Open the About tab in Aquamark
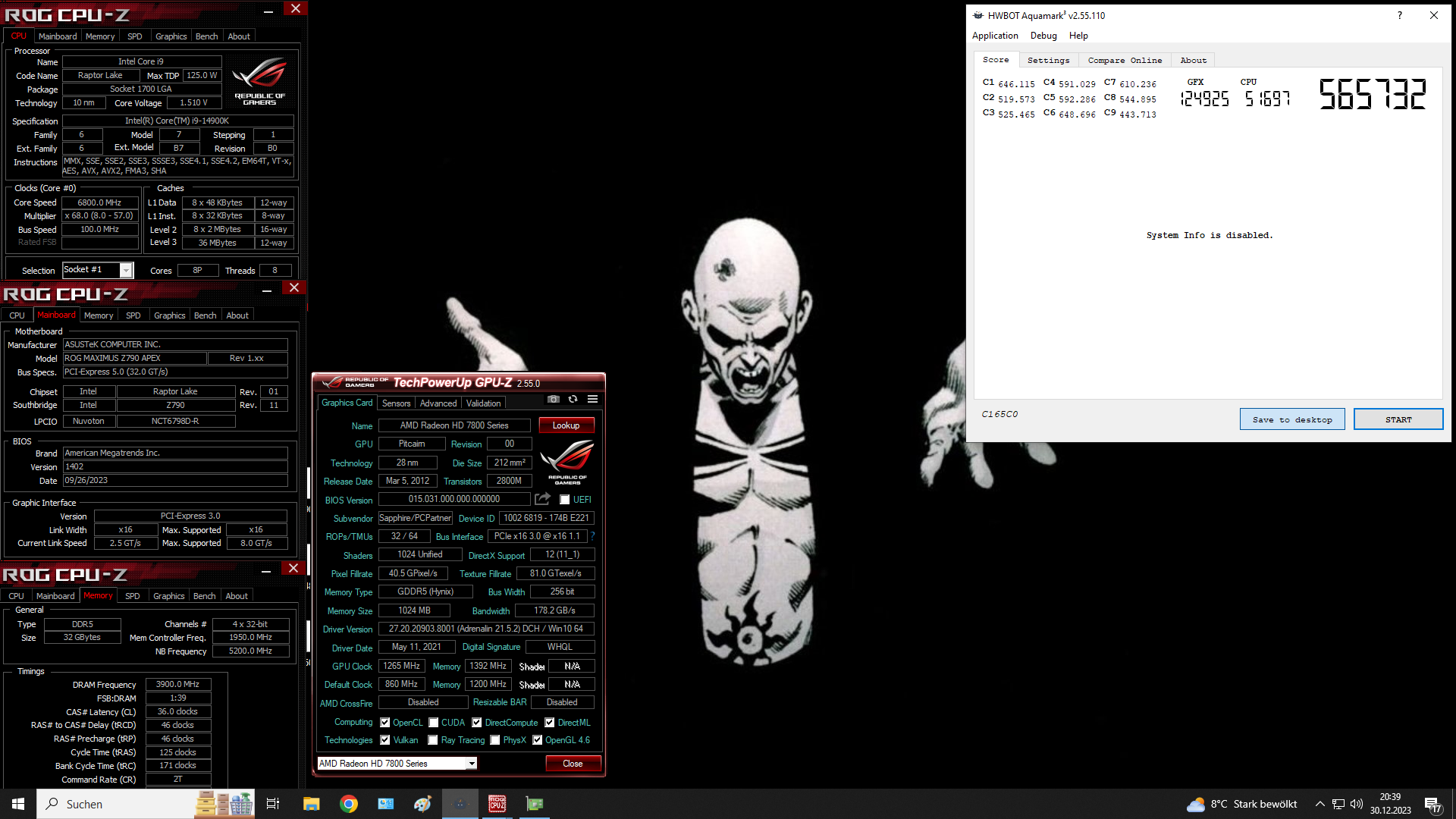 [x=1193, y=60]
